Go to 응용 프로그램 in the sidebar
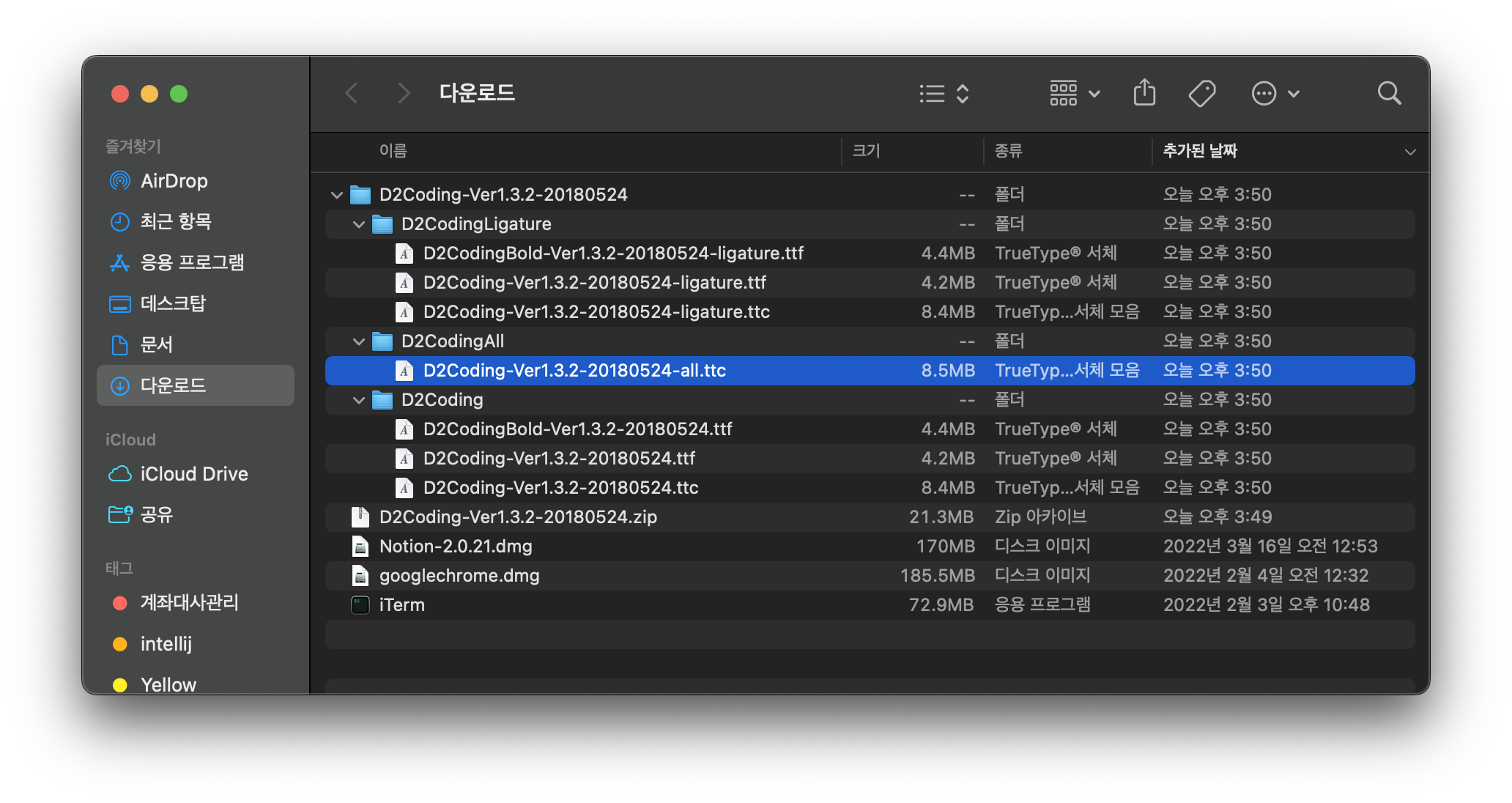The image size is (1512, 803). point(192,262)
